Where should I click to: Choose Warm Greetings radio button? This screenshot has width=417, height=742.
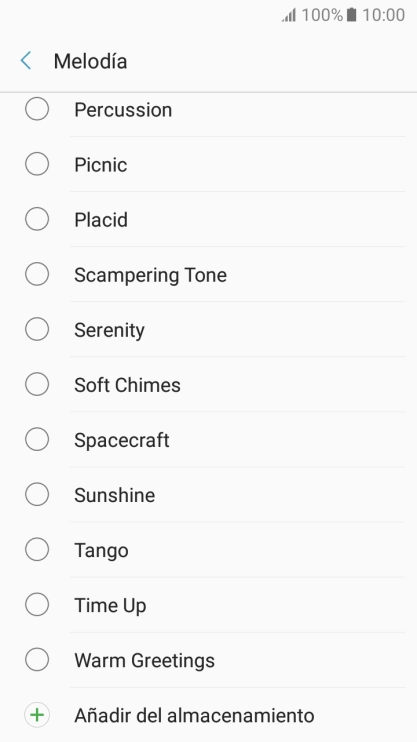click(37, 660)
